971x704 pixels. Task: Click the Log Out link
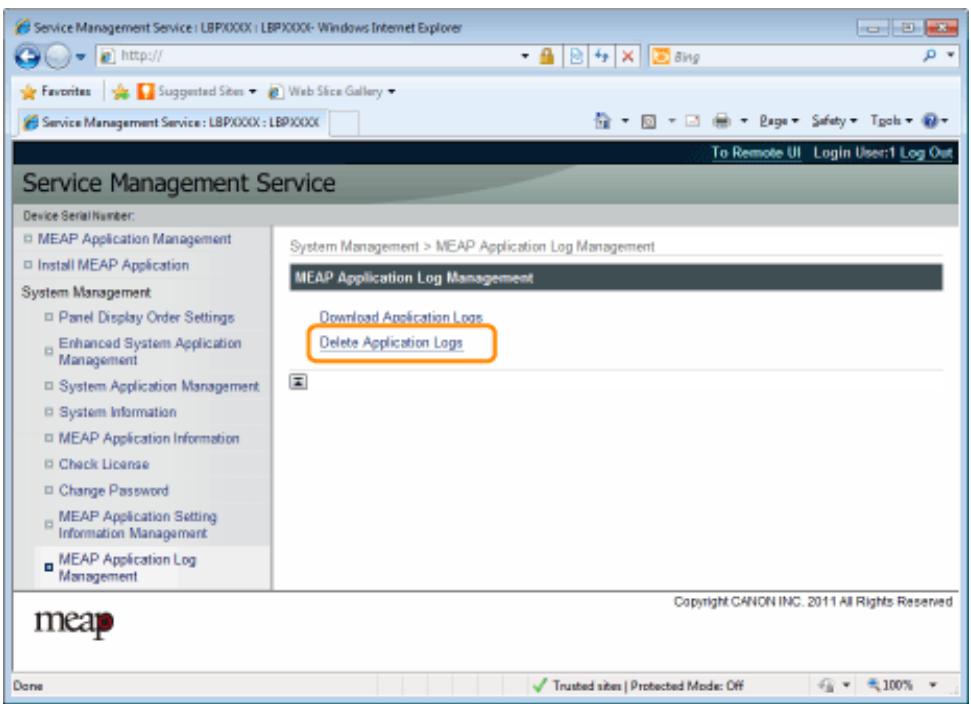click(x=926, y=153)
